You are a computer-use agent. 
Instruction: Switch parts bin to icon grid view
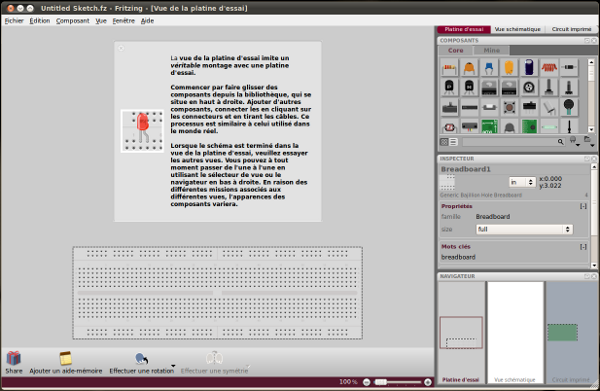pyautogui.click(x=444, y=142)
